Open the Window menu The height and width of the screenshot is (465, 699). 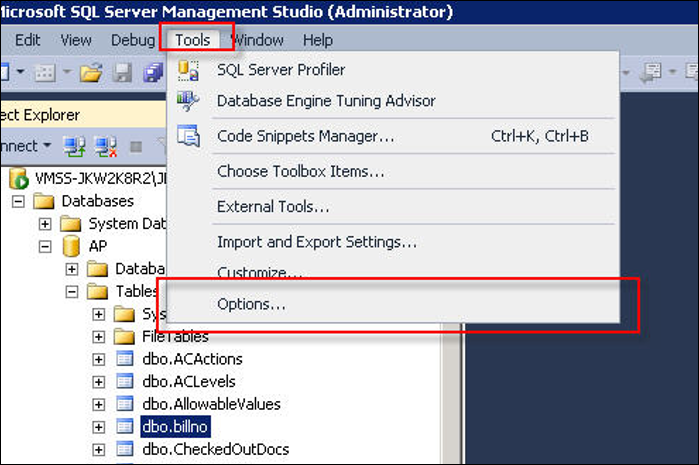click(x=258, y=40)
